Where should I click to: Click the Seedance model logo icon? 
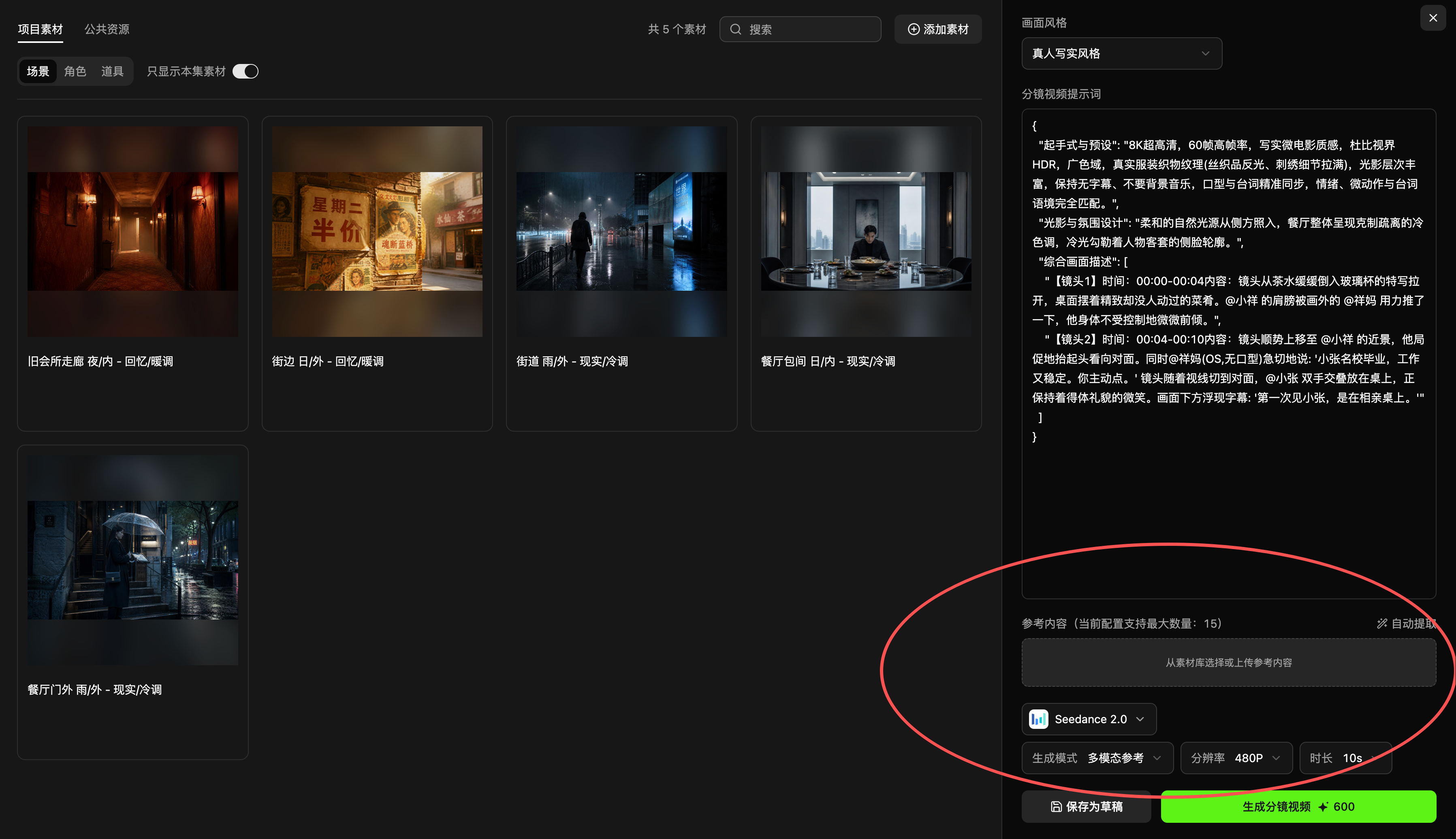1038,719
